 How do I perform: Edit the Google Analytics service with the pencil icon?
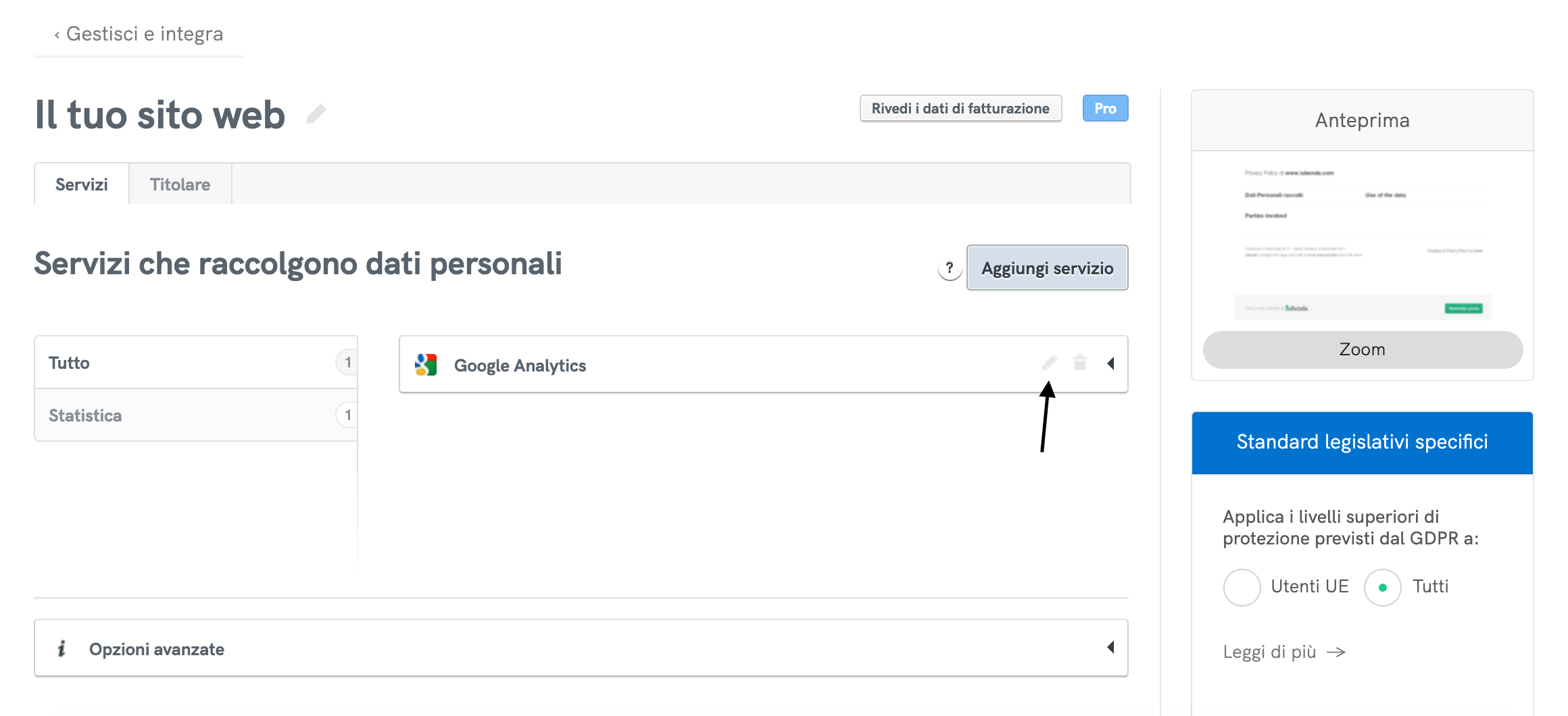1048,363
